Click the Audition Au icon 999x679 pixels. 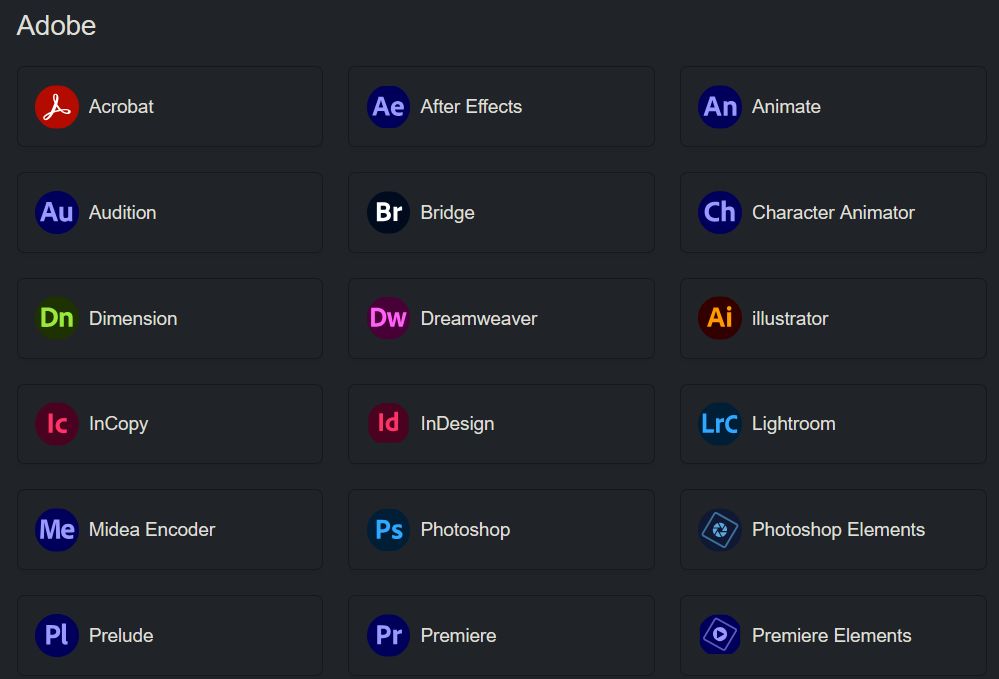click(x=56, y=213)
